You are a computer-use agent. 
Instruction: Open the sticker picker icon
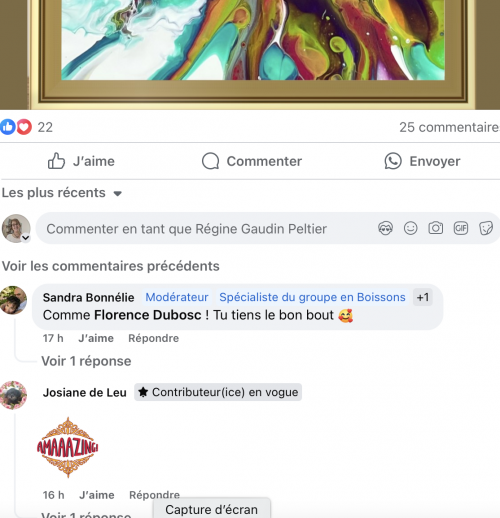coord(486,229)
